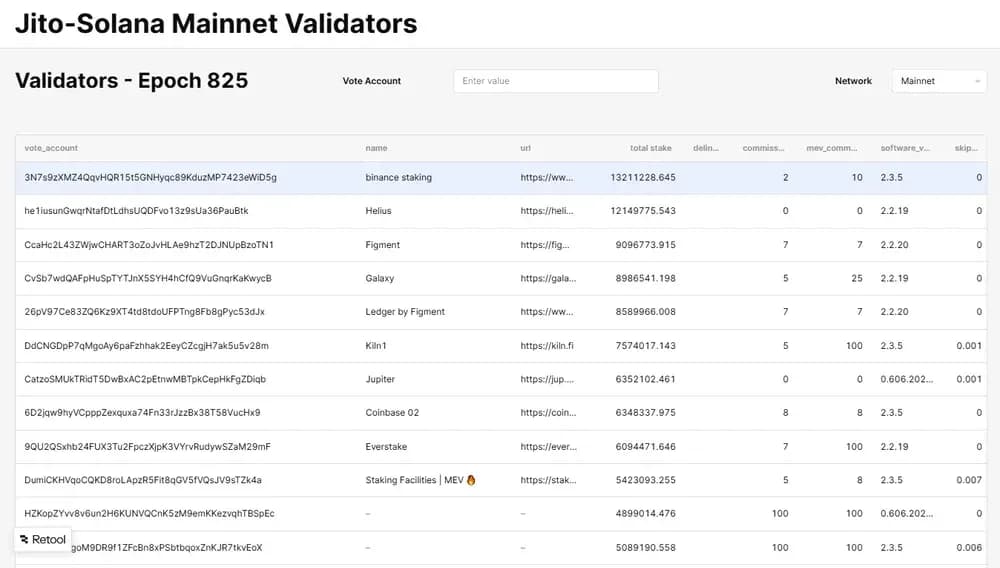The width and height of the screenshot is (1000, 568).
Task: Click the Coinbase 02 name cell
Action: 392,413
